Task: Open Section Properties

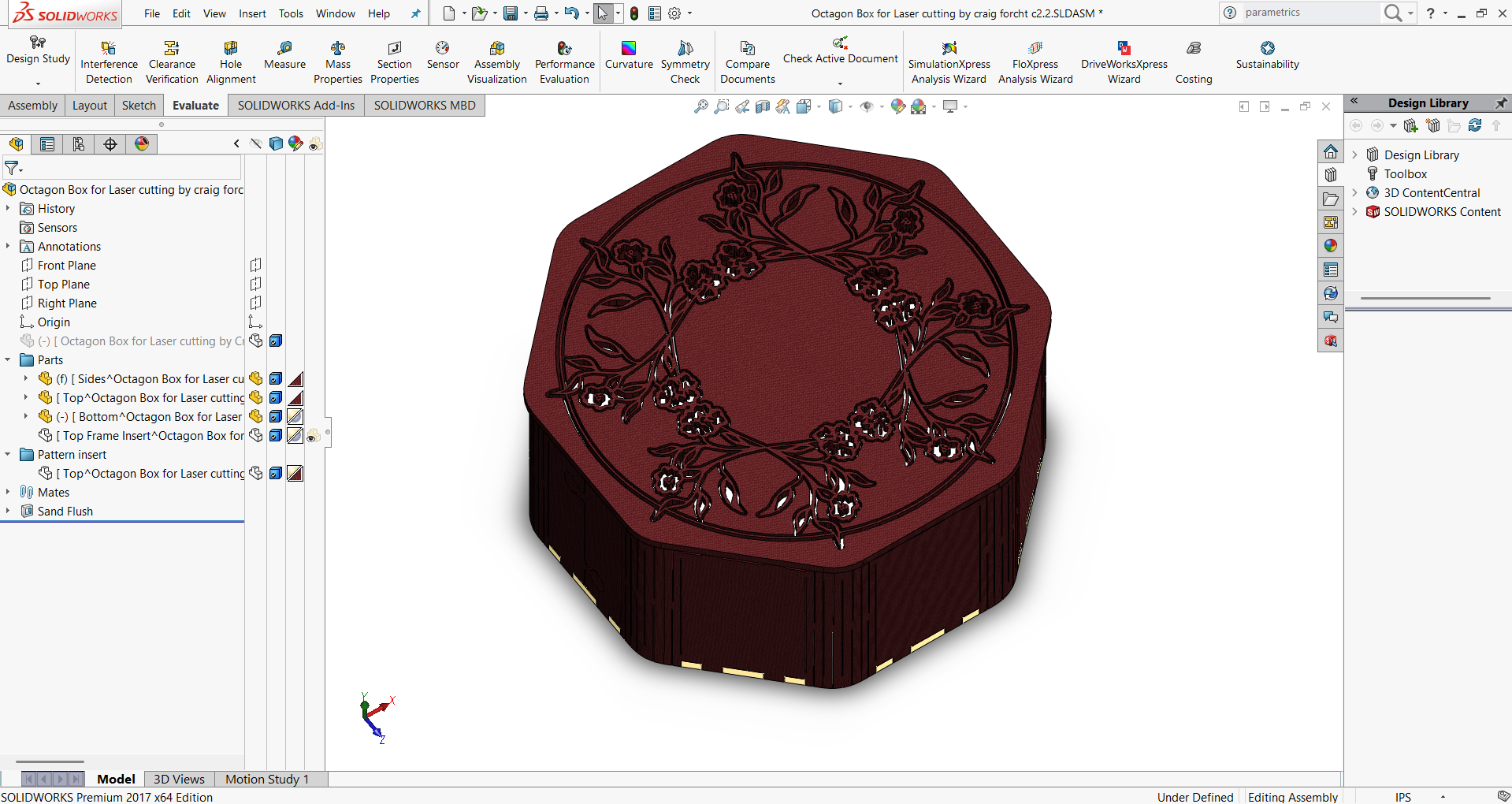Action: pyautogui.click(x=394, y=62)
